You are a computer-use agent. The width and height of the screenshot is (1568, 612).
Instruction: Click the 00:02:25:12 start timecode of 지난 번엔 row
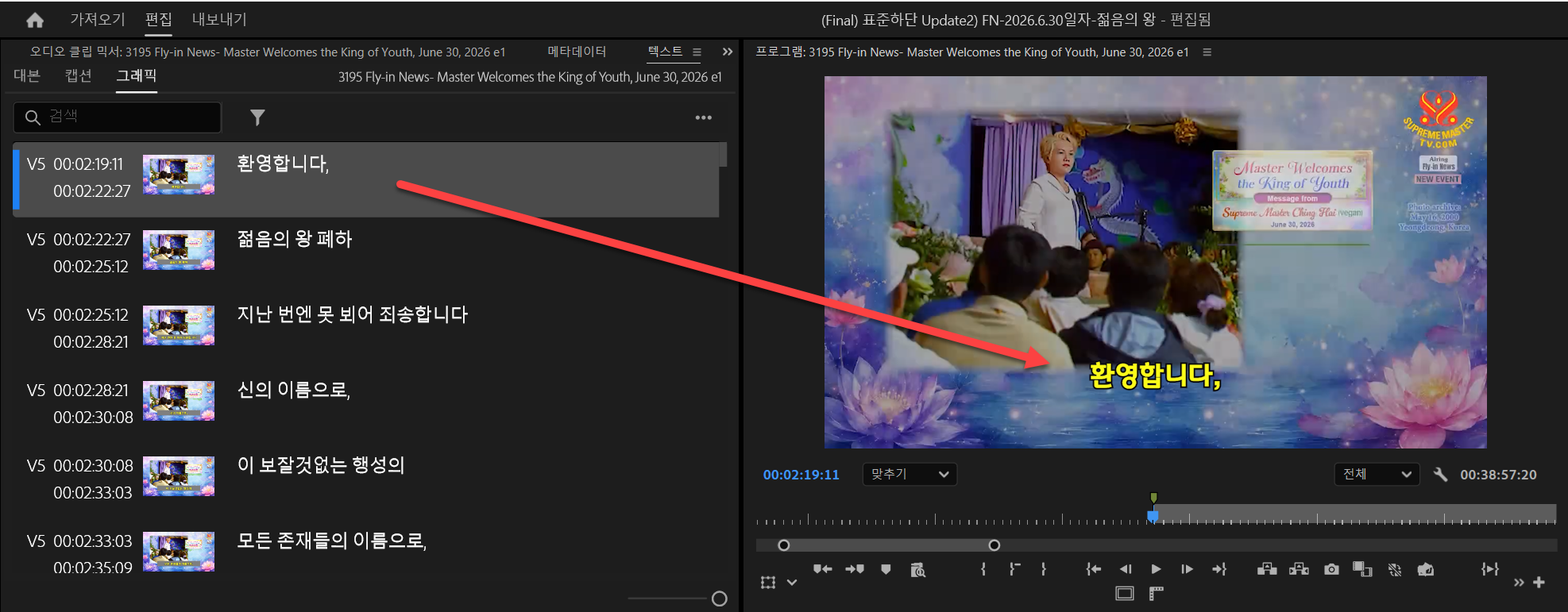(x=91, y=315)
